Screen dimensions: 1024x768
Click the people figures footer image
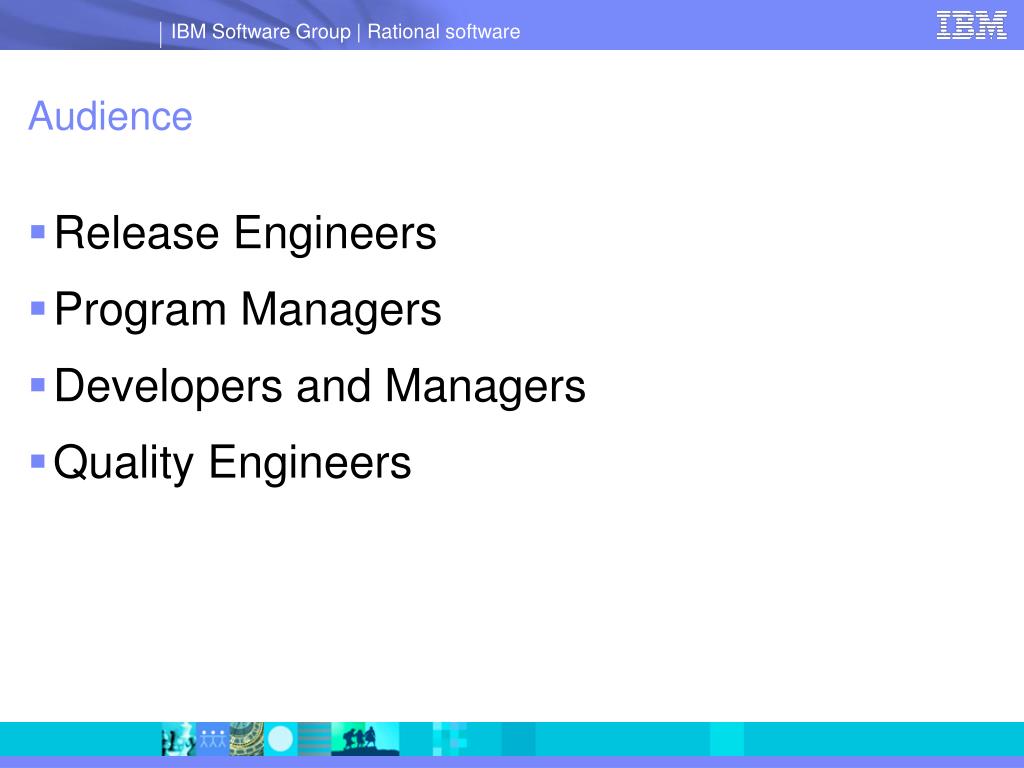click(x=213, y=739)
